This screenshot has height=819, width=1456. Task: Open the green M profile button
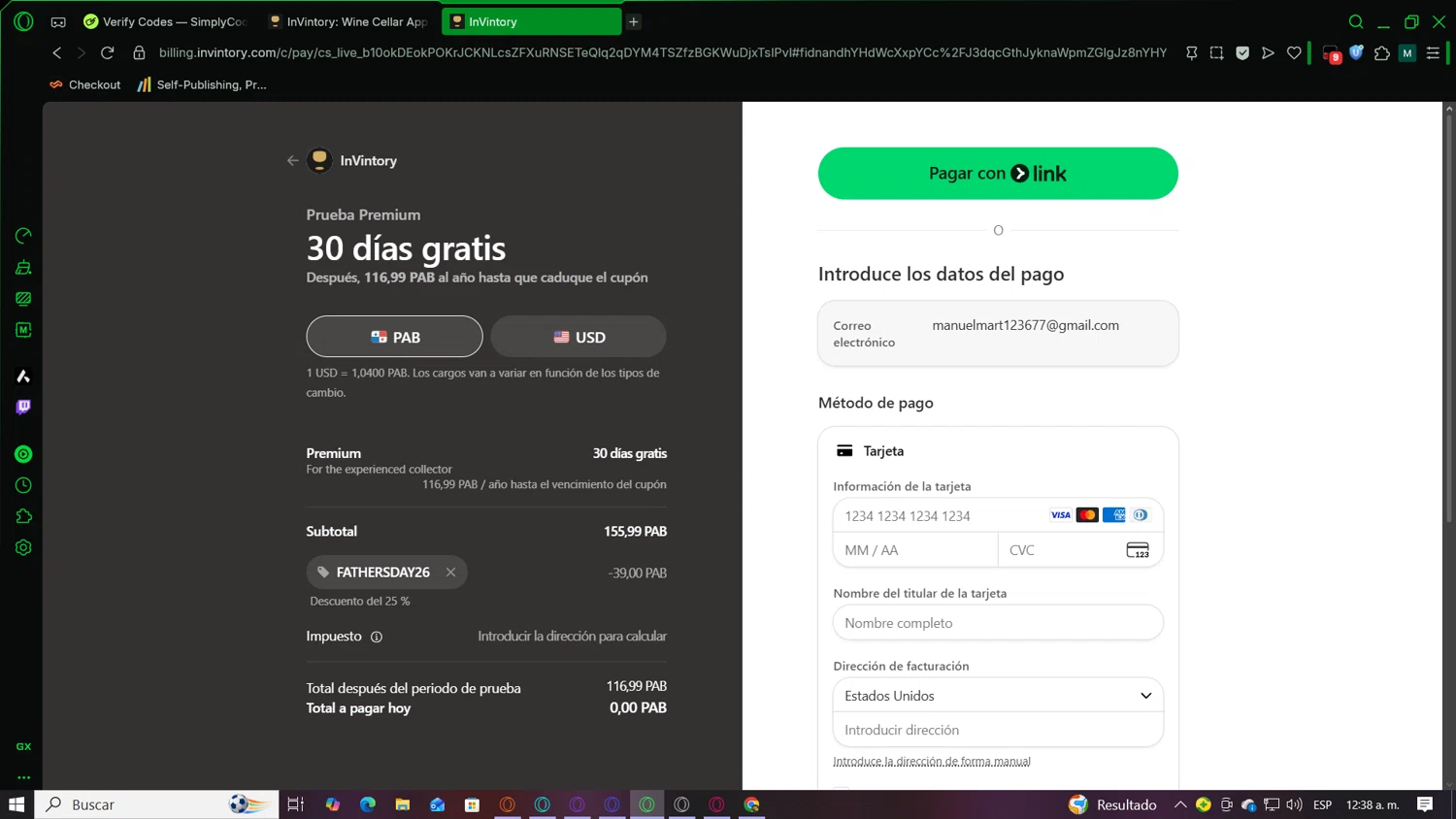[x=1407, y=53]
